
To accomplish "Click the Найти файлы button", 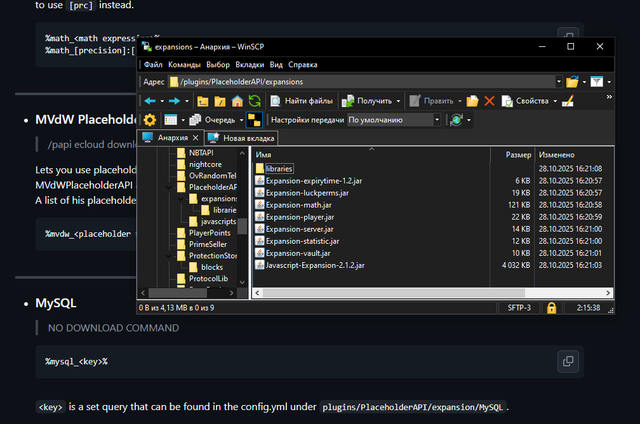I will (x=302, y=101).
